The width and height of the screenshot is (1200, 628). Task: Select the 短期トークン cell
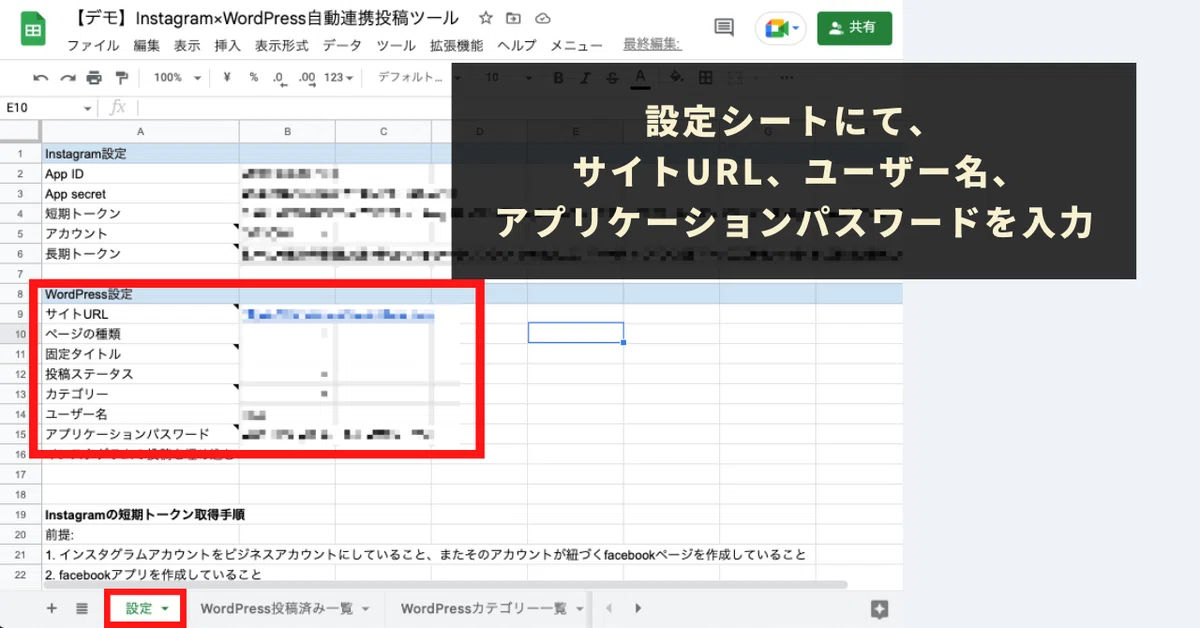[x=140, y=214]
